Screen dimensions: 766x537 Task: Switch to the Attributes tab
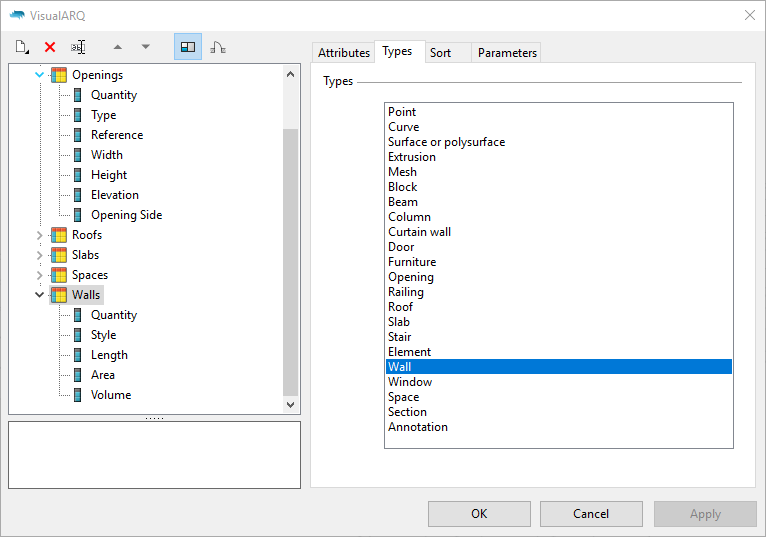click(344, 53)
